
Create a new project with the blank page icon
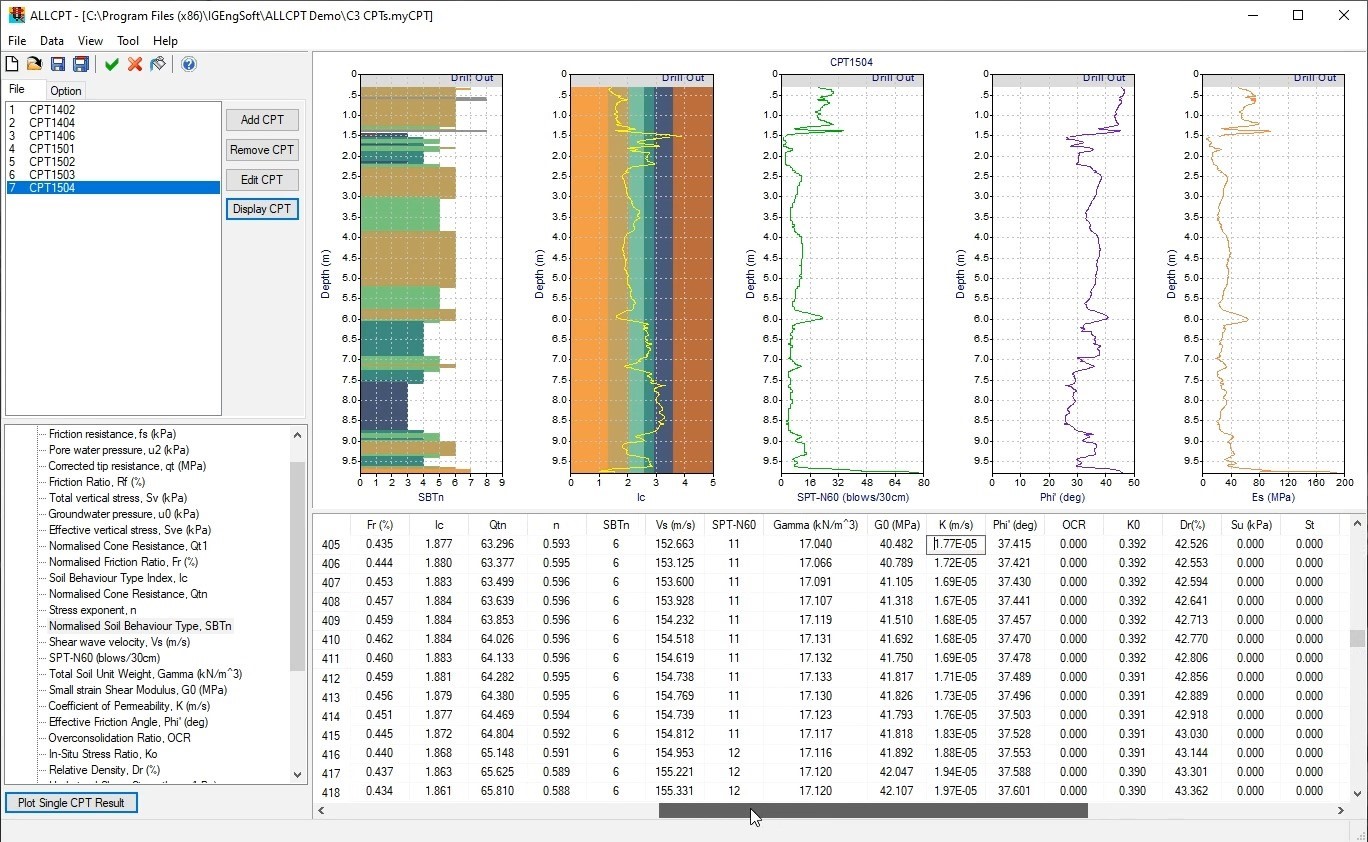tap(12, 64)
